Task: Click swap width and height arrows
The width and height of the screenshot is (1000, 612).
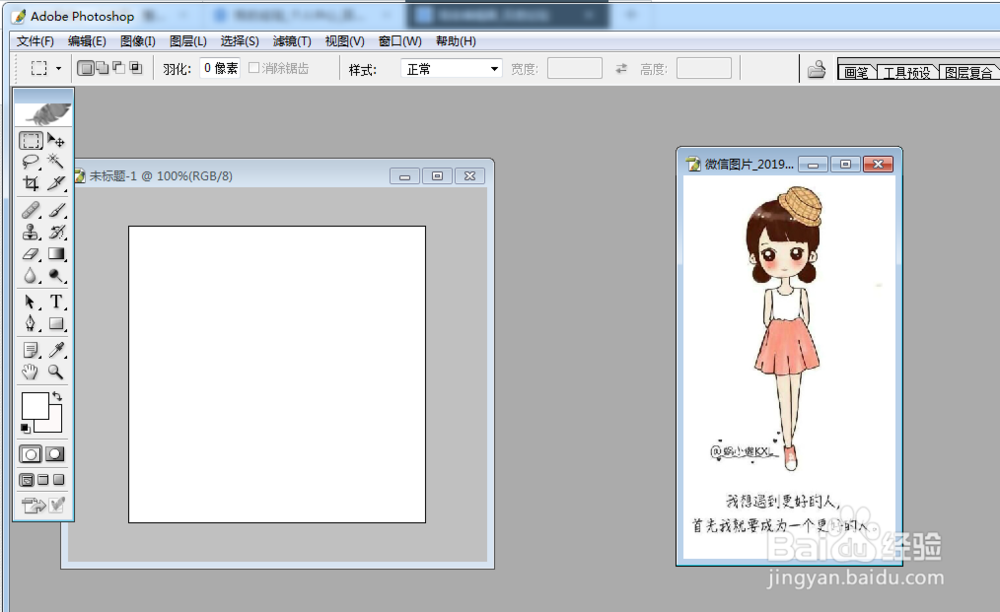Action: (621, 68)
